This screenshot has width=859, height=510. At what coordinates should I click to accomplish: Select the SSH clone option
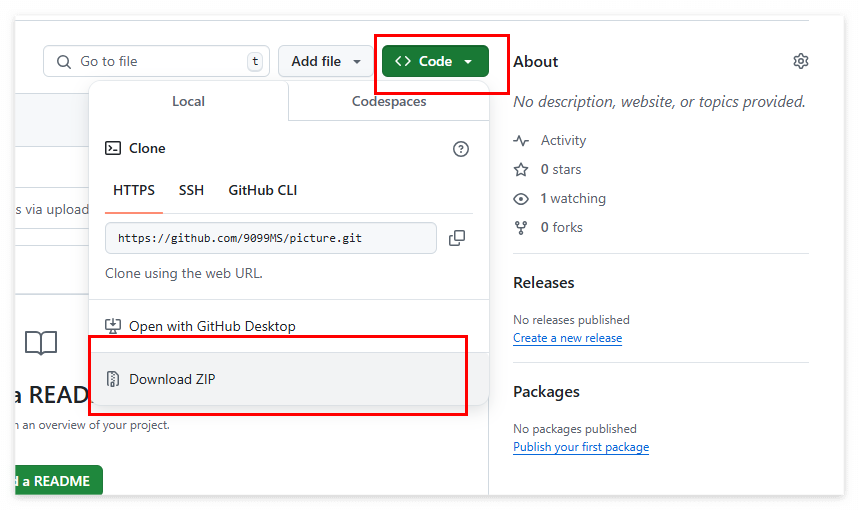point(191,190)
